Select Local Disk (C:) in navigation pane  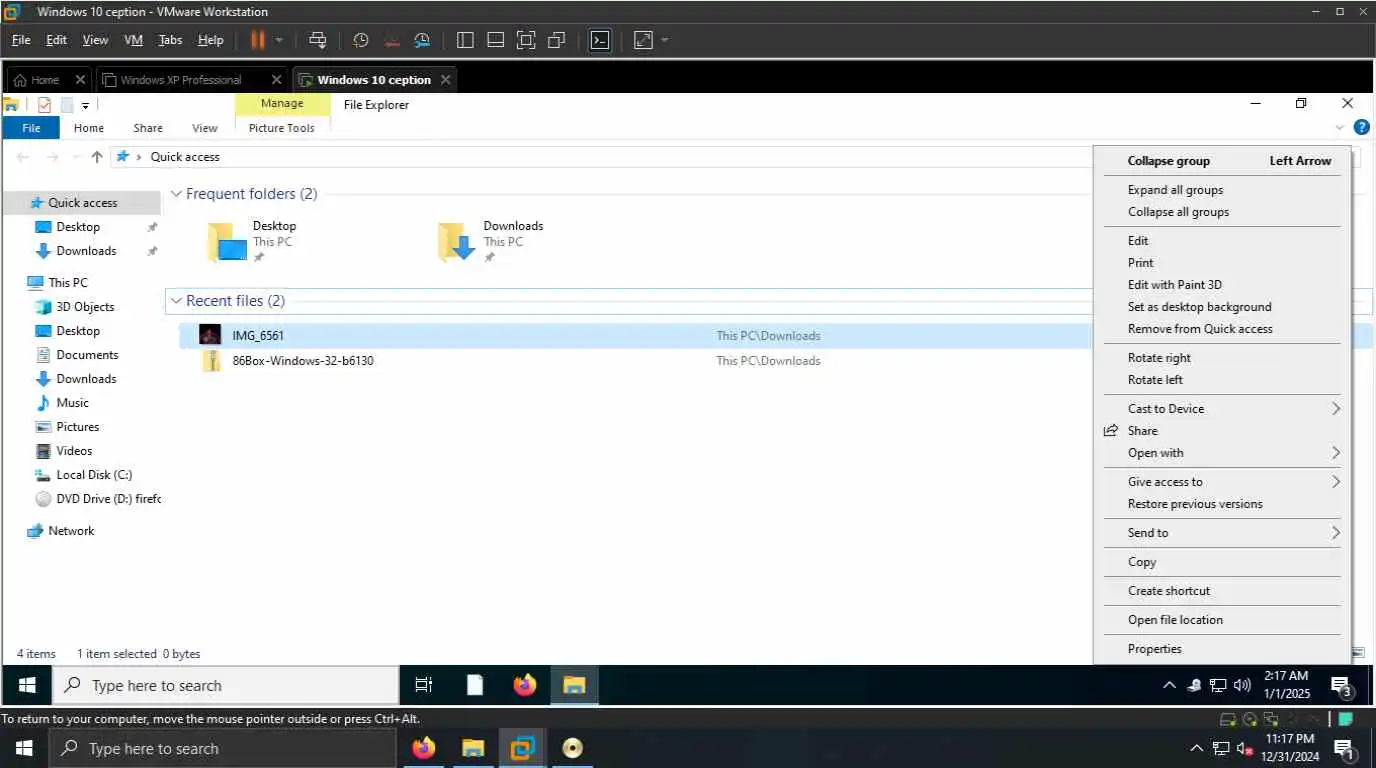94,475
